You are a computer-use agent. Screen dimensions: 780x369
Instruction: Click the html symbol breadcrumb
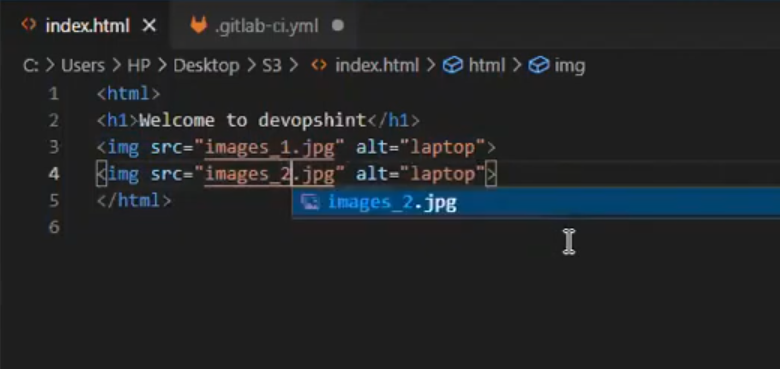tap(487, 66)
